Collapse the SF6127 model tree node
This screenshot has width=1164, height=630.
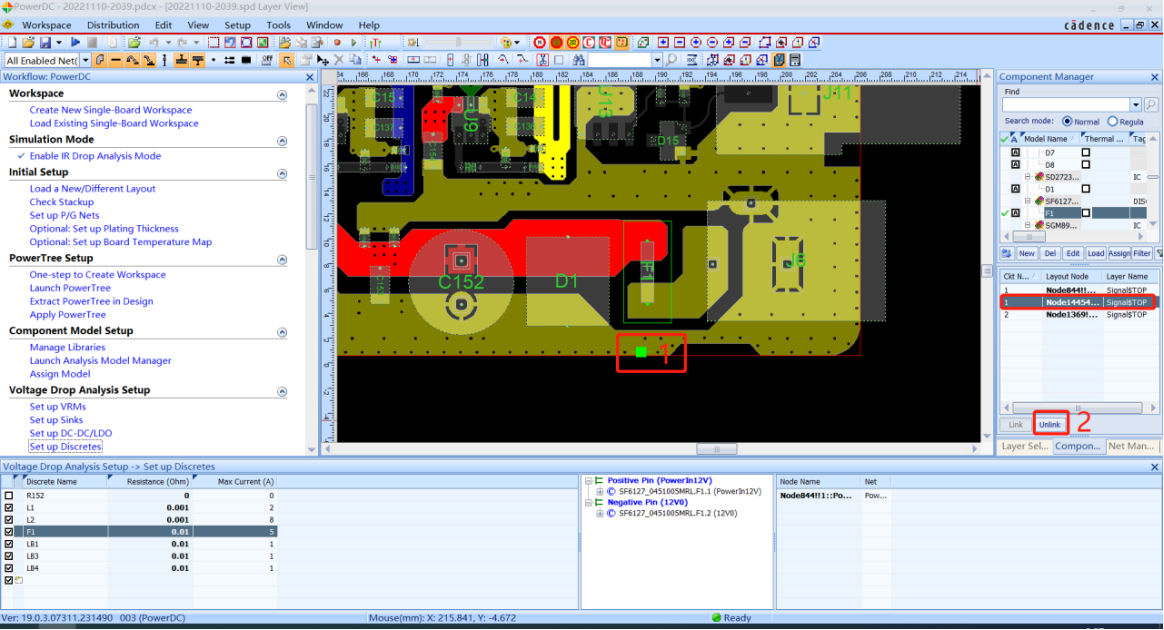pos(1028,201)
